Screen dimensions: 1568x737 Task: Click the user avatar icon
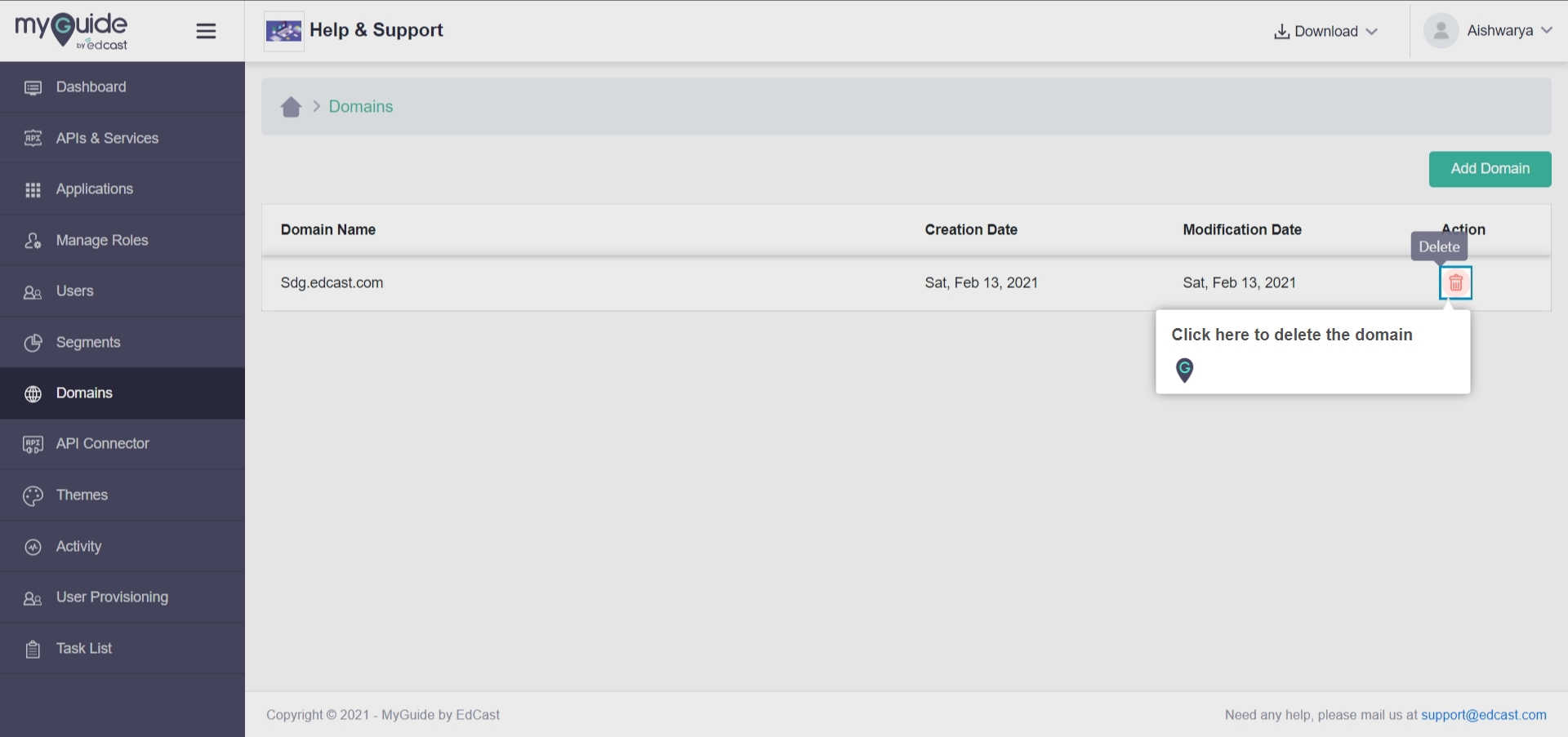click(1441, 31)
